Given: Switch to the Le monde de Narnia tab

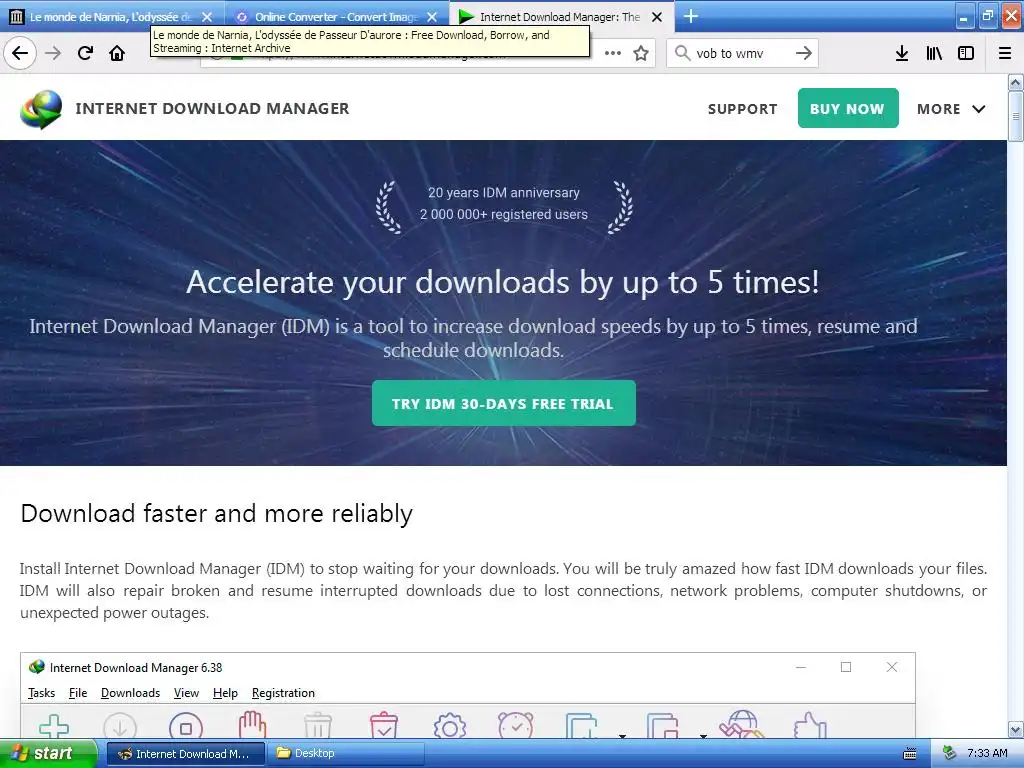Looking at the screenshot, I should [x=111, y=17].
